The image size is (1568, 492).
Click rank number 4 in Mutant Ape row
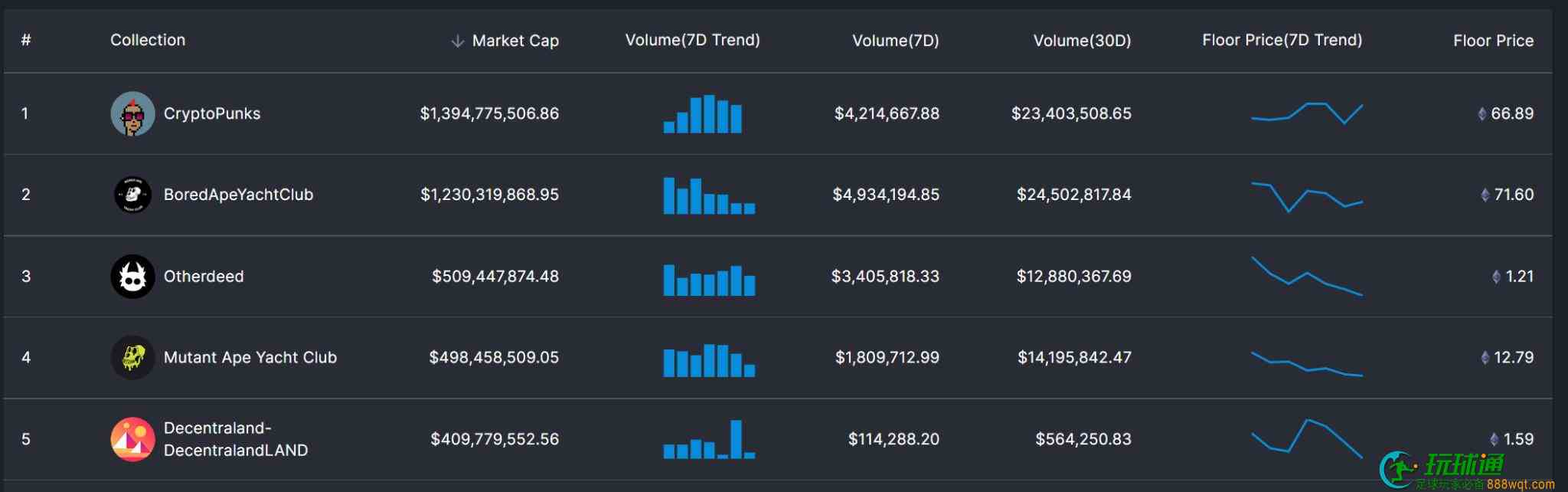pyautogui.click(x=26, y=357)
